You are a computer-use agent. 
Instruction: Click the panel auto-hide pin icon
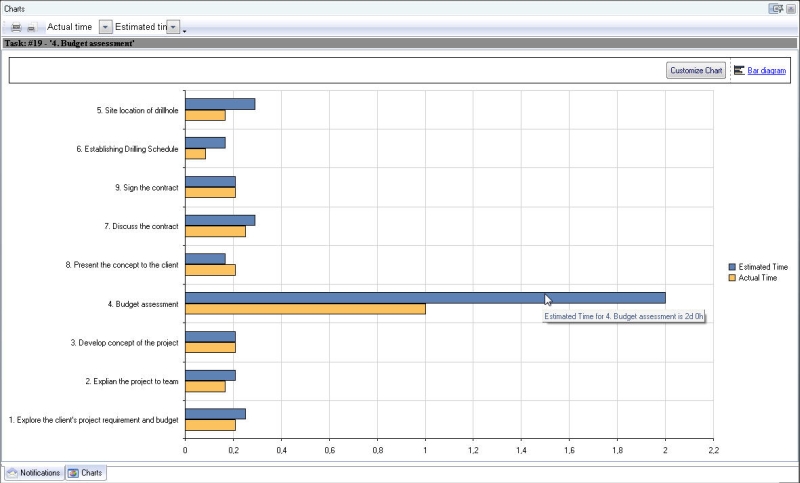pyautogui.click(x=775, y=8)
